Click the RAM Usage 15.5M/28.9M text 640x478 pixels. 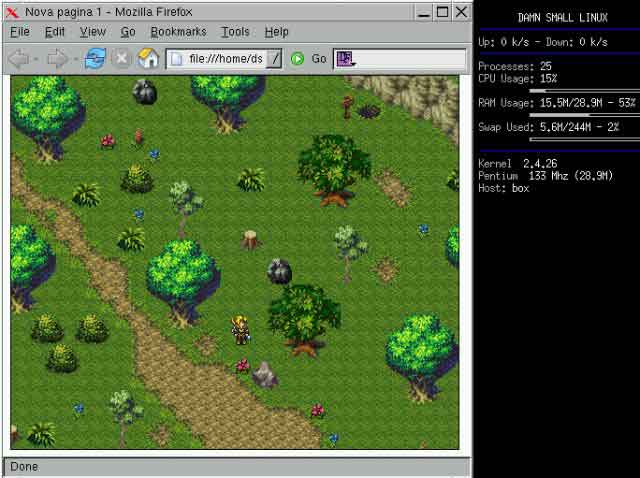(x=556, y=103)
